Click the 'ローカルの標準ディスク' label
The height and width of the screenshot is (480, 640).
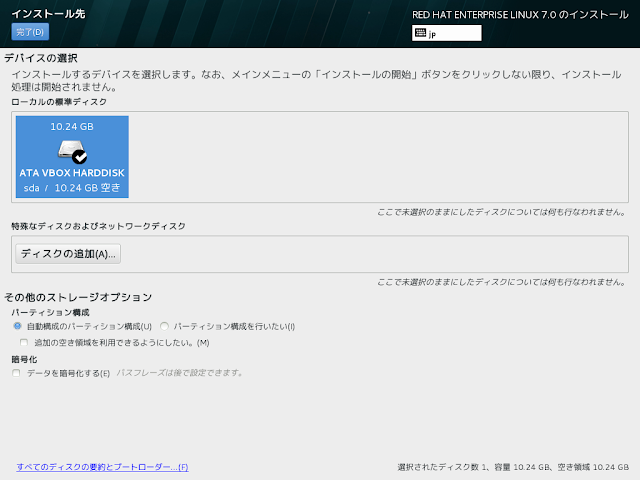pyautogui.click(x=59, y=102)
